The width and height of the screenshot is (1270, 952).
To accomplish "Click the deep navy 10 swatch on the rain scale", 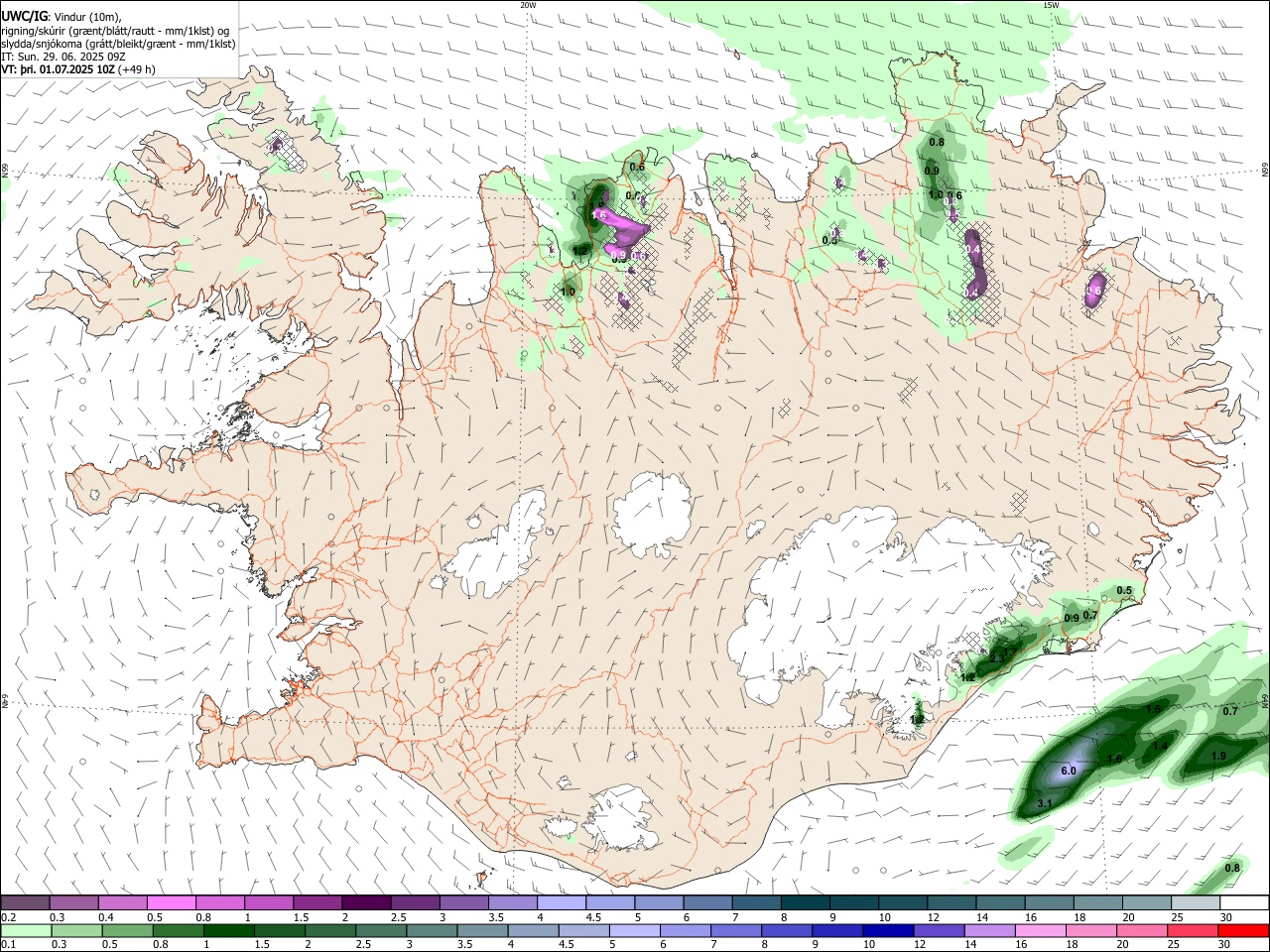I will tap(888, 931).
